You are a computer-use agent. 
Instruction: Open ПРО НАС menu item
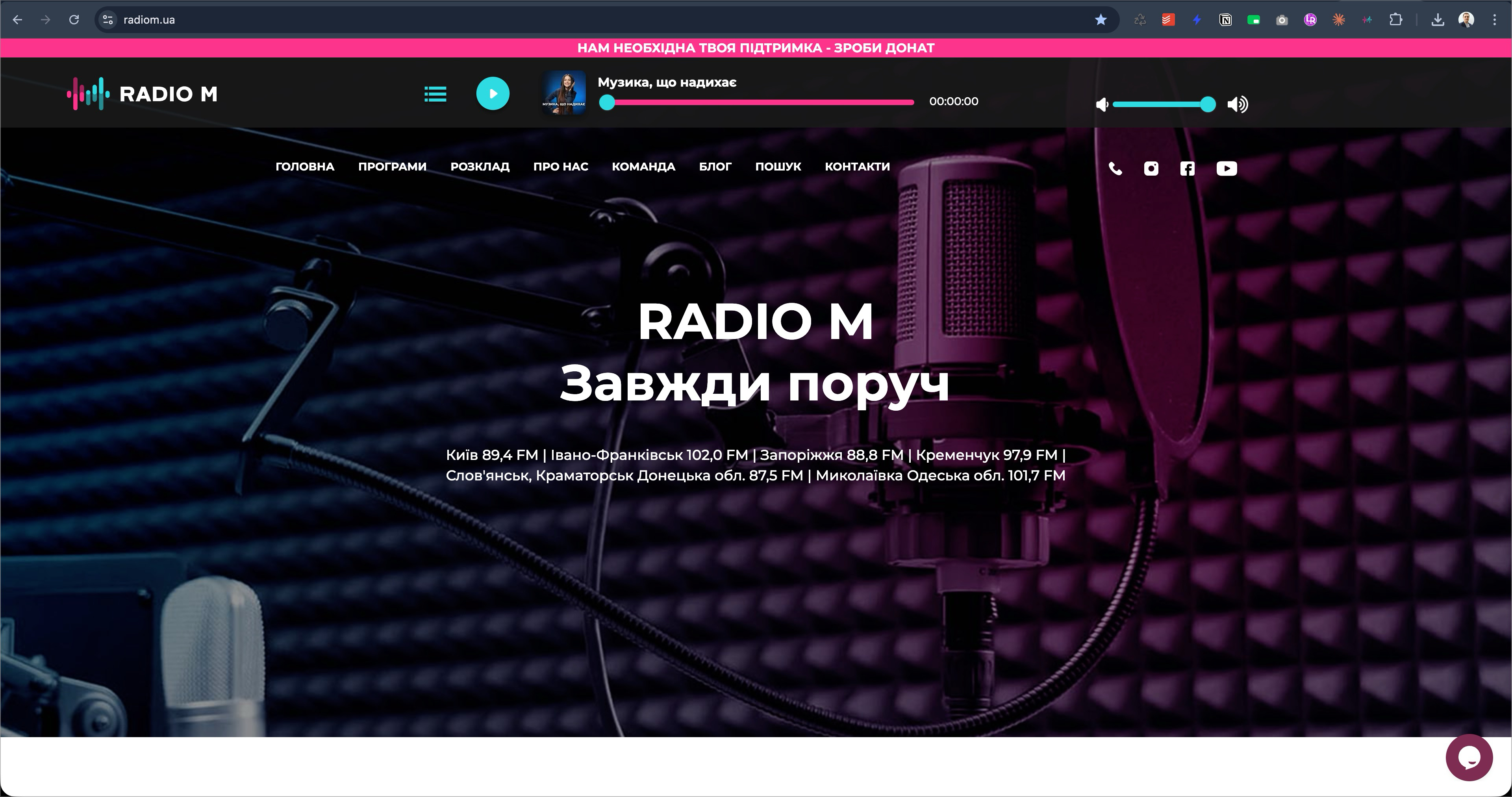coord(561,167)
